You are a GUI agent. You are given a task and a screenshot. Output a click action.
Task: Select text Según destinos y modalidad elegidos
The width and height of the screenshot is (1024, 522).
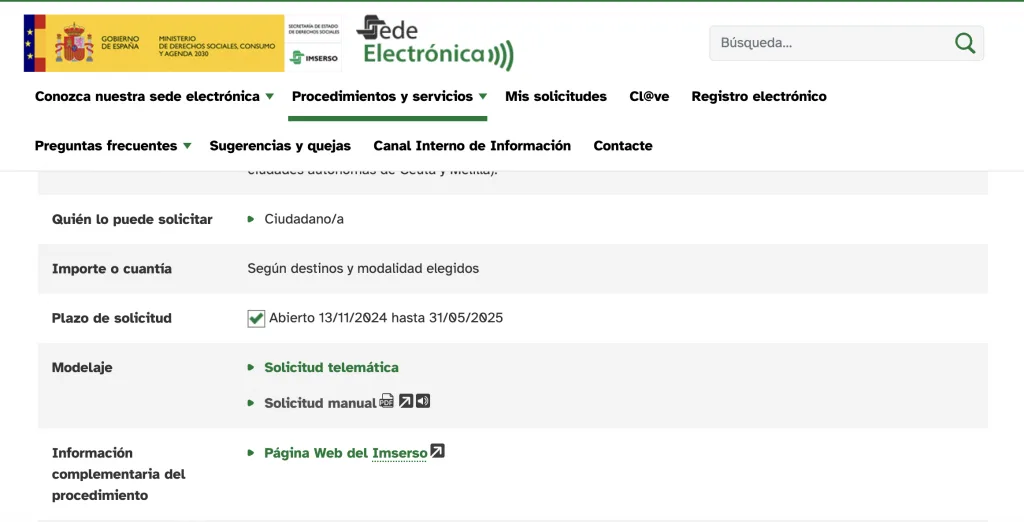pyautogui.click(x=363, y=269)
